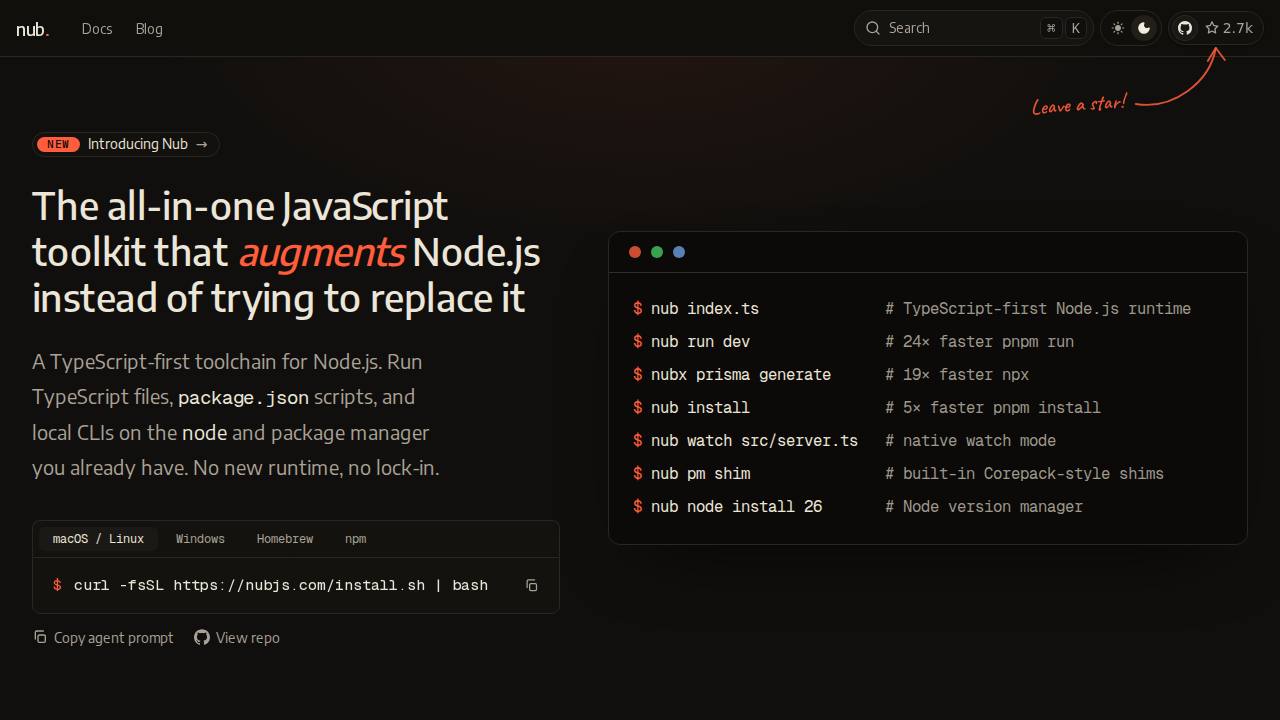1280x720 pixels.
Task: Select the Windows install tab
Action: pos(200,539)
